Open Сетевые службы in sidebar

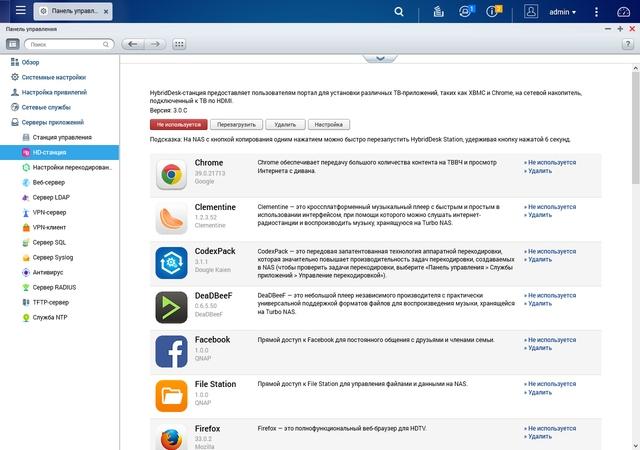[41, 107]
